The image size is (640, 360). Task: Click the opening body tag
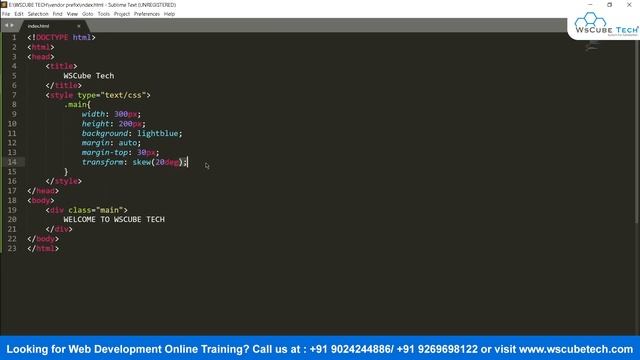point(40,200)
